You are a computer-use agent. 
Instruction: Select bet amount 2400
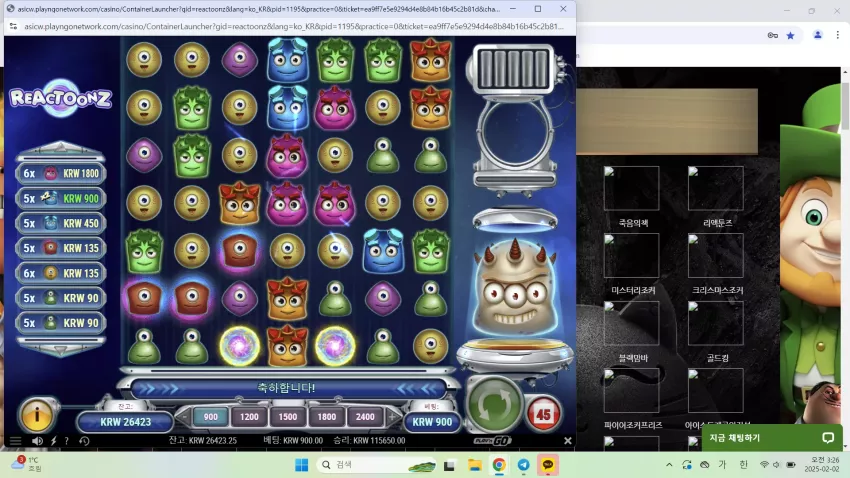[365, 417]
